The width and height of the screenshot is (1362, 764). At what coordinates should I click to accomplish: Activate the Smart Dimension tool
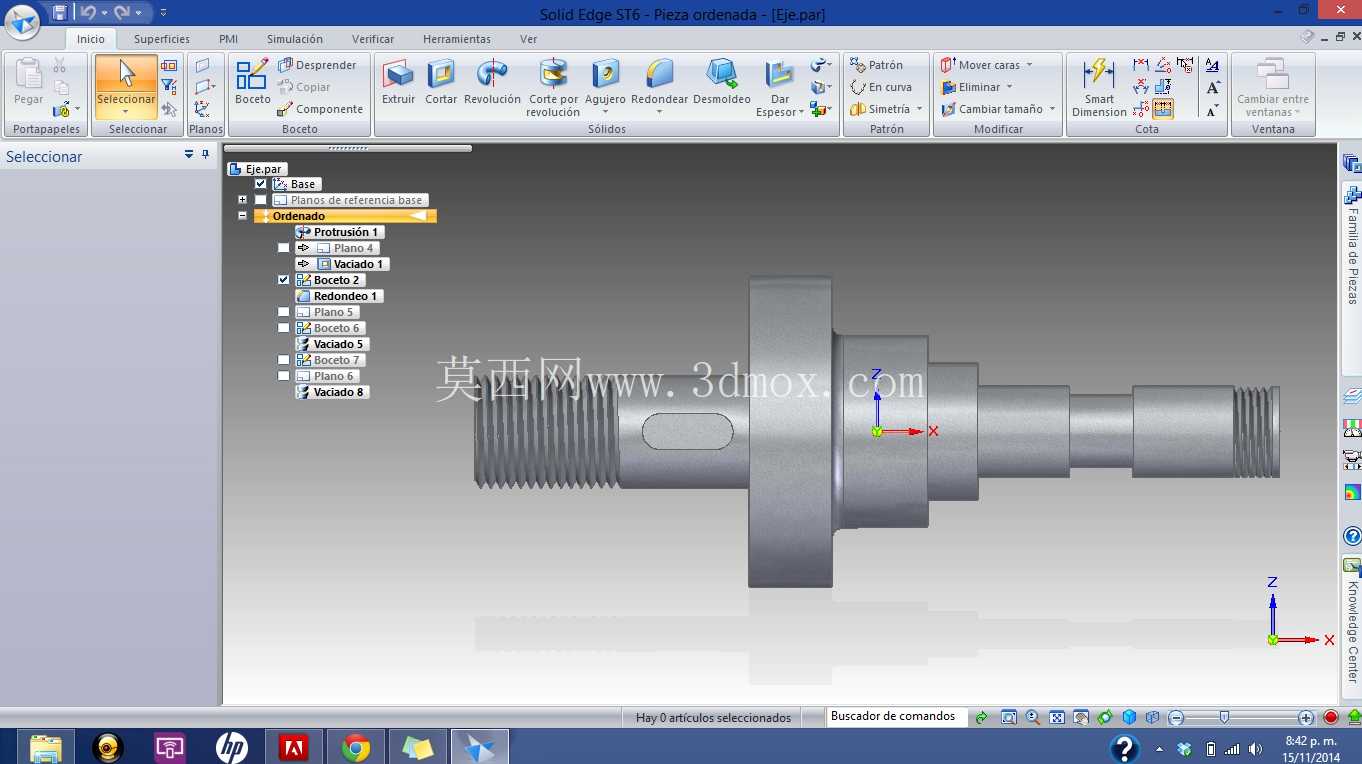coord(1099,87)
